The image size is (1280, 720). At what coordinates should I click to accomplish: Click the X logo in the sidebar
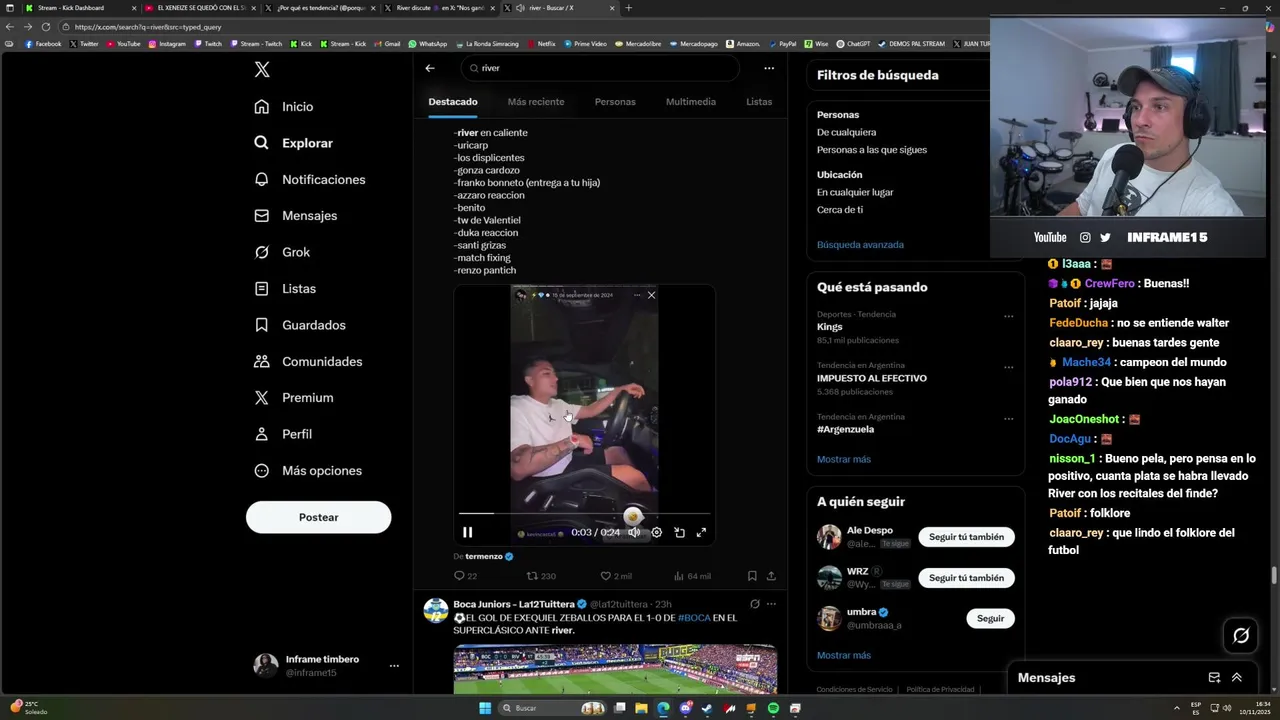tap(262, 70)
